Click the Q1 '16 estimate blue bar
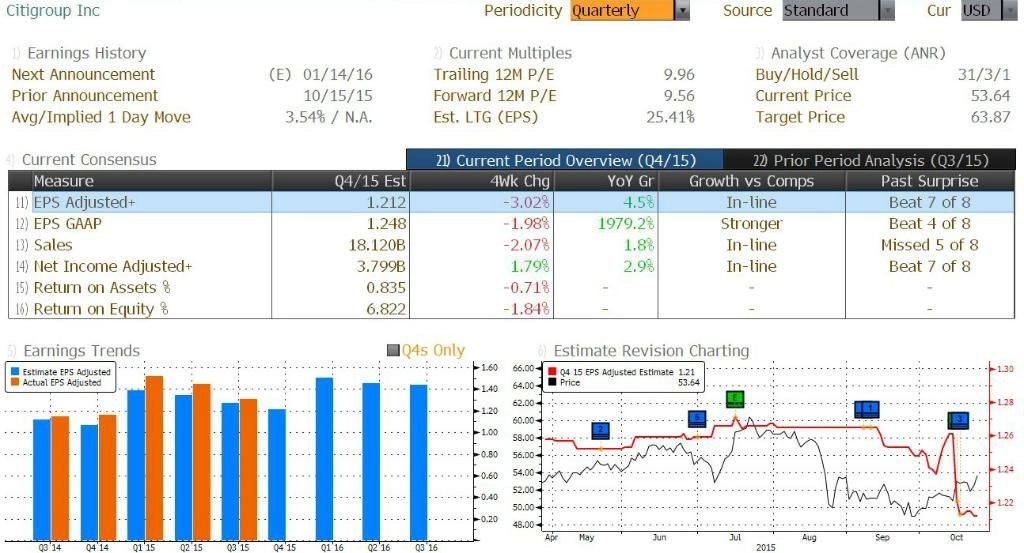Viewport: 1024px width, 553px height. (325, 459)
